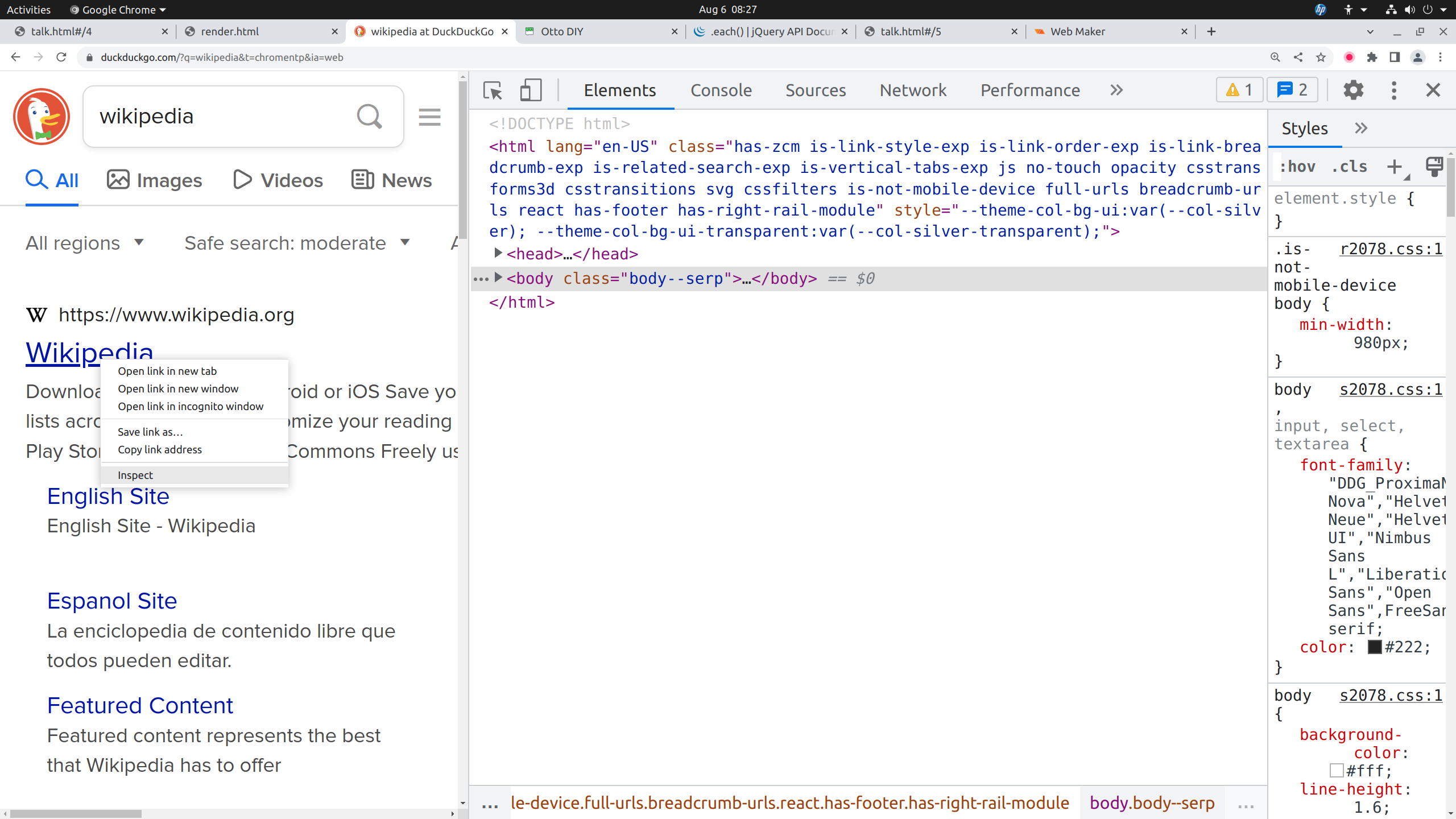
Task: Expand the head element node
Action: click(x=498, y=253)
